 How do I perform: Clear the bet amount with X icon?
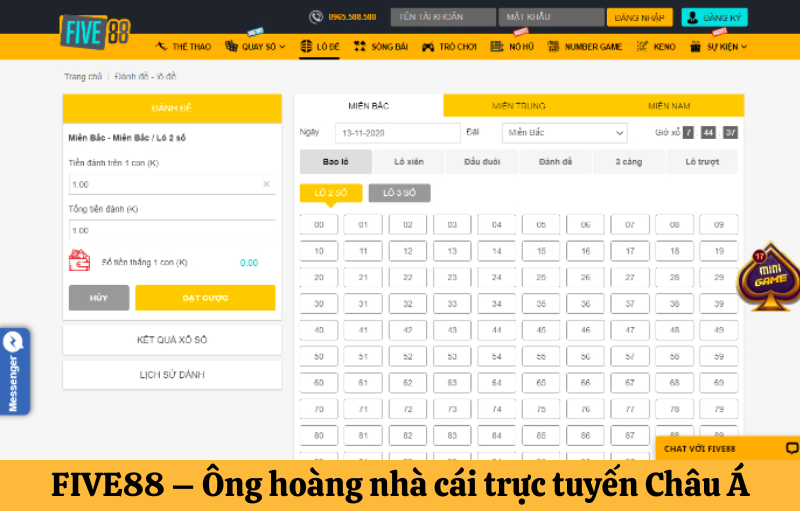point(266,184)
